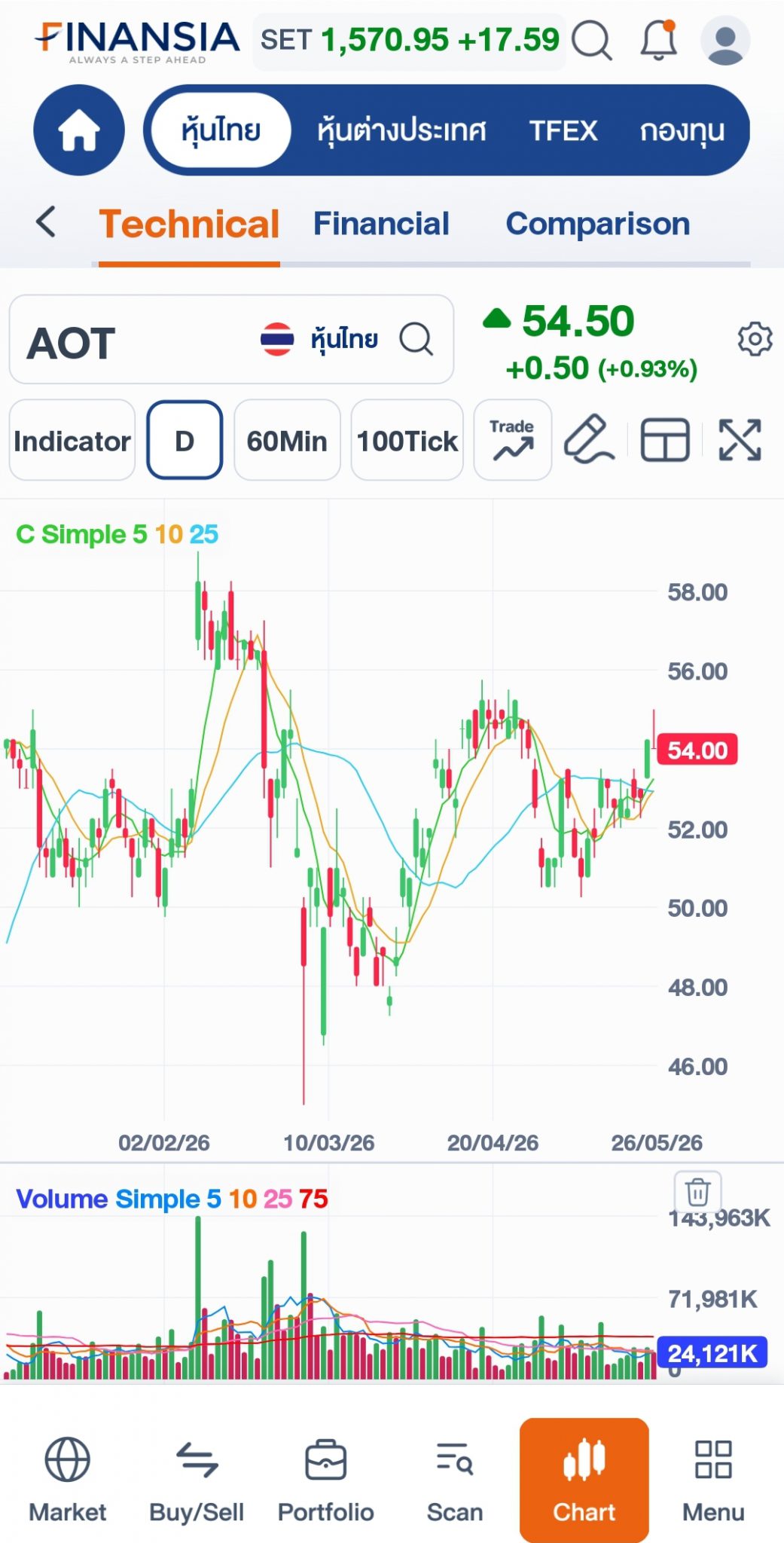This screenshot has width=784, height=1543.
Task: Switch to the Comparison tab
Action: click(598, 224)
